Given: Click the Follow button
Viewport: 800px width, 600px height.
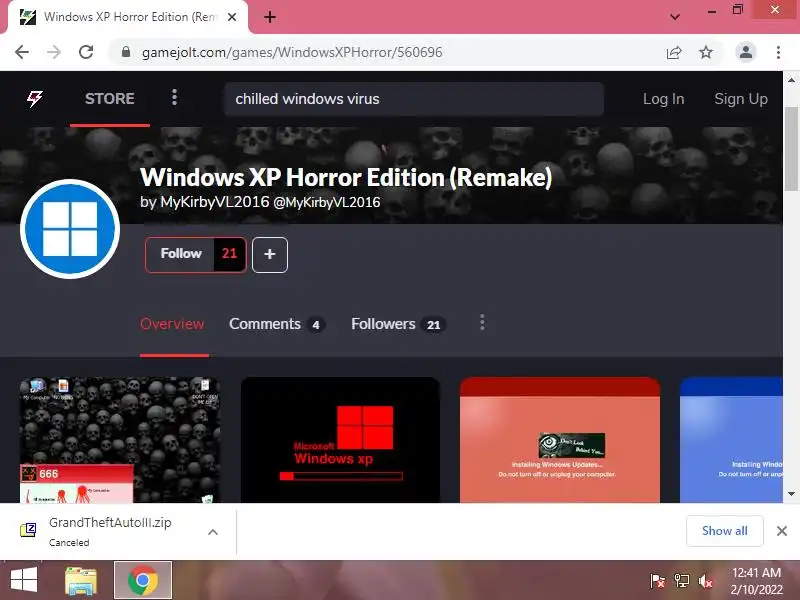Looking at the screenshot, I should tap(181, 254).
